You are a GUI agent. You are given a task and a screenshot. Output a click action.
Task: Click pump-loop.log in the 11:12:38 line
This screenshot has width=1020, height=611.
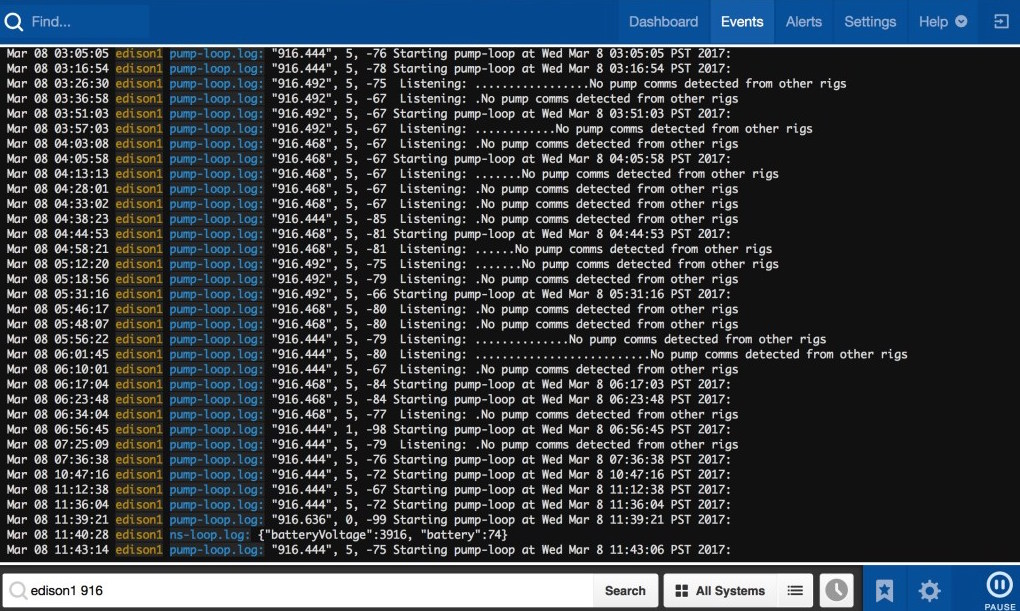point(217,489)
